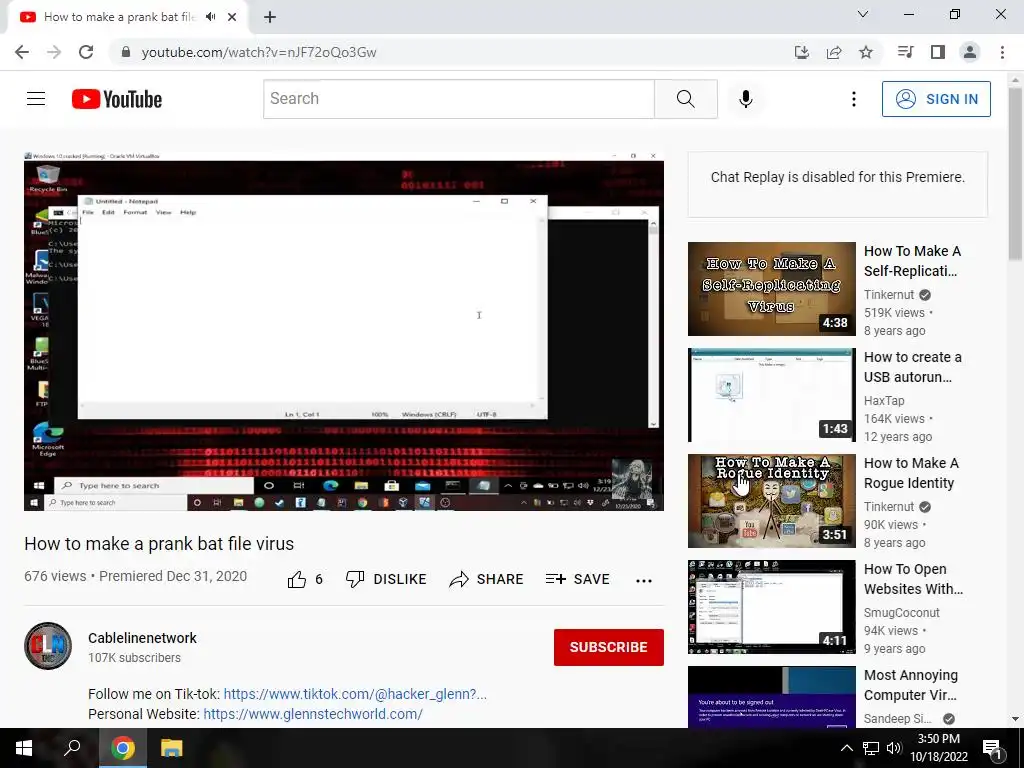Click the page vertical scrollbar thumb
The width and height of the screenshot is (1024, 768).
[1015, 174]
